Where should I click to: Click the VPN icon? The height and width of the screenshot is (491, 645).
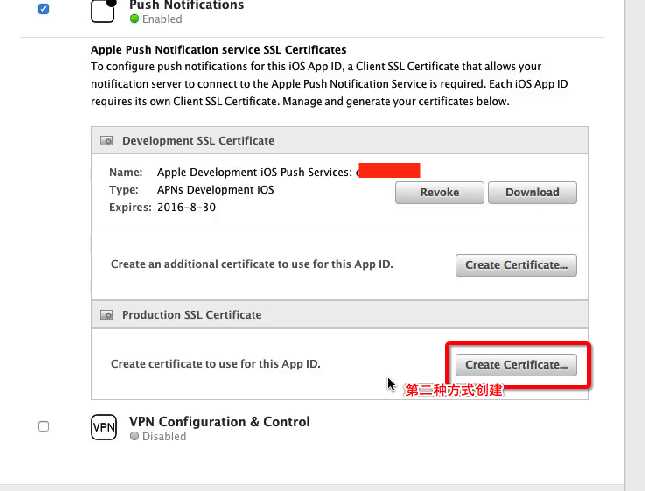point(104,427)
